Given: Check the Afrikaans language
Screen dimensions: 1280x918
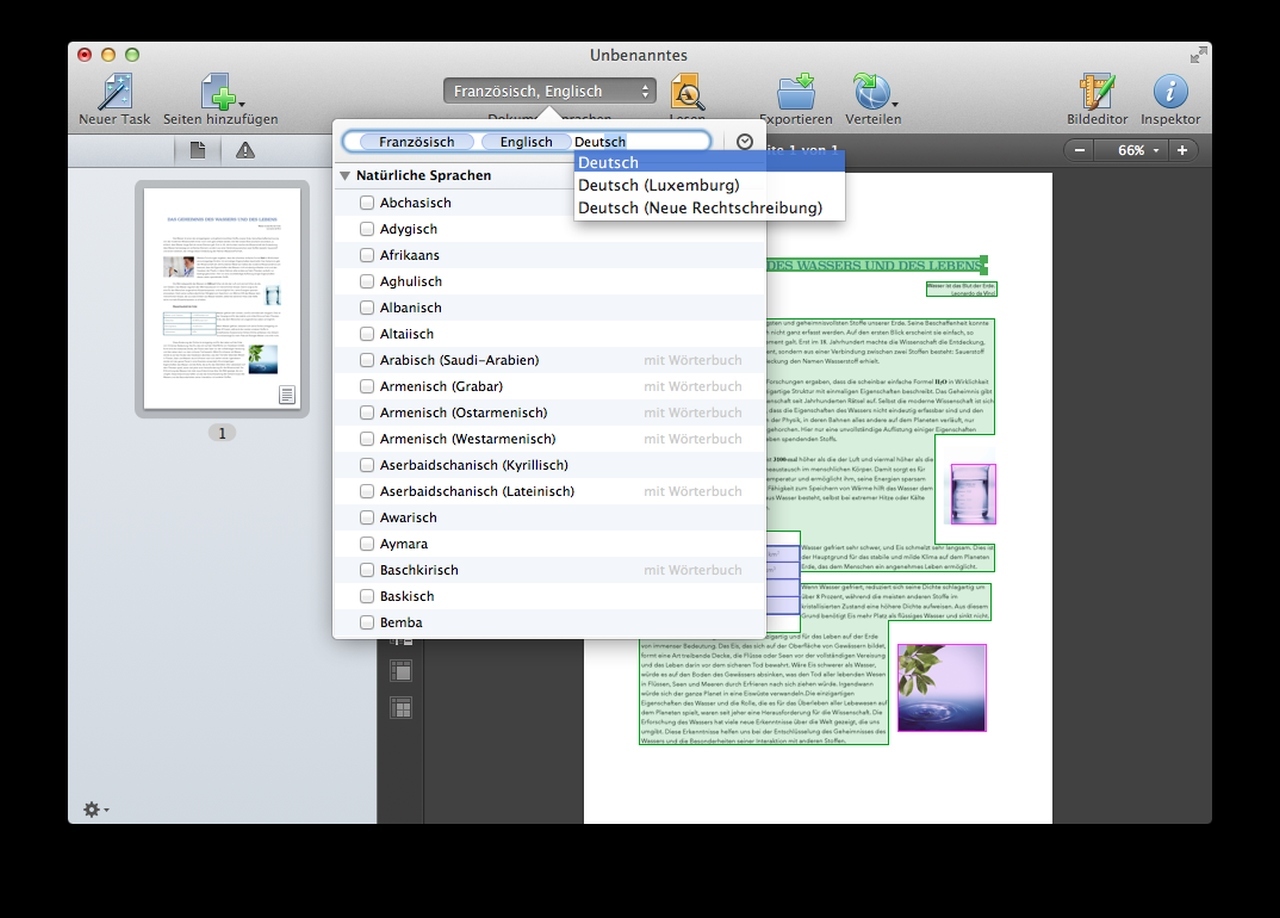Looking at the screenshot, I should pos(367,255).
